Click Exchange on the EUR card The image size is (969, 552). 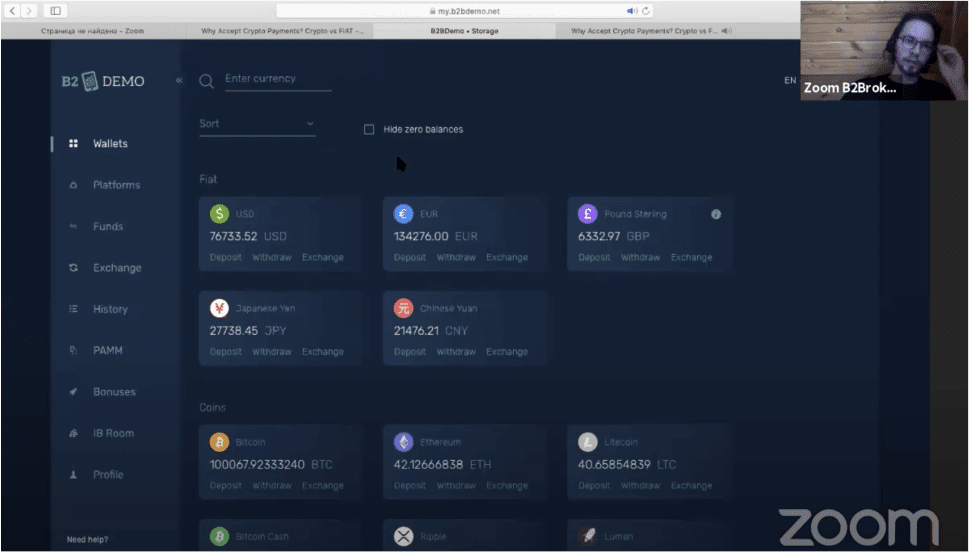507,257
